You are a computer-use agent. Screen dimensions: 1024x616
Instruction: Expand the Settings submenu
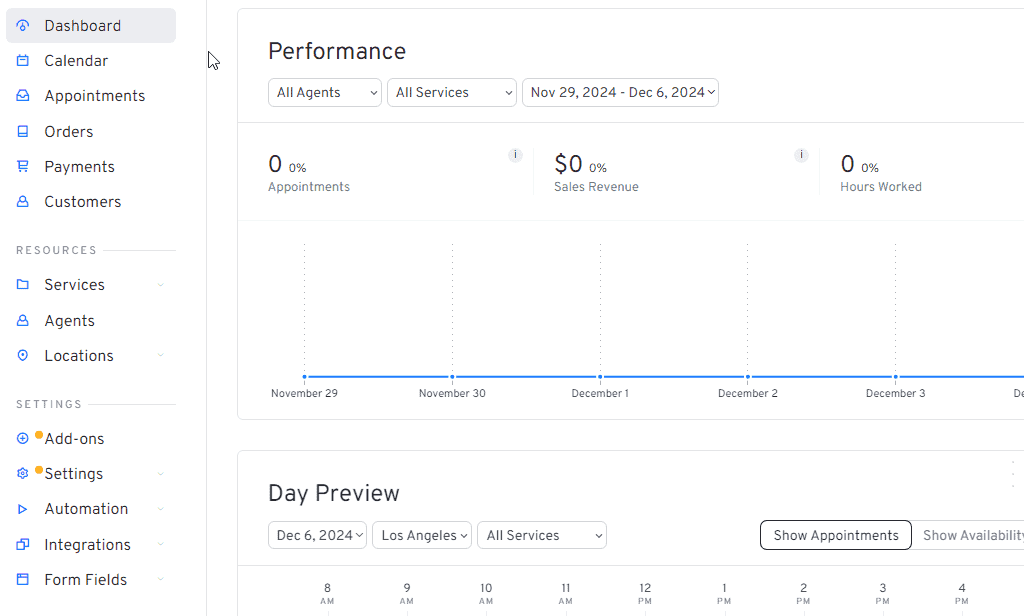[x=160, y=473]
